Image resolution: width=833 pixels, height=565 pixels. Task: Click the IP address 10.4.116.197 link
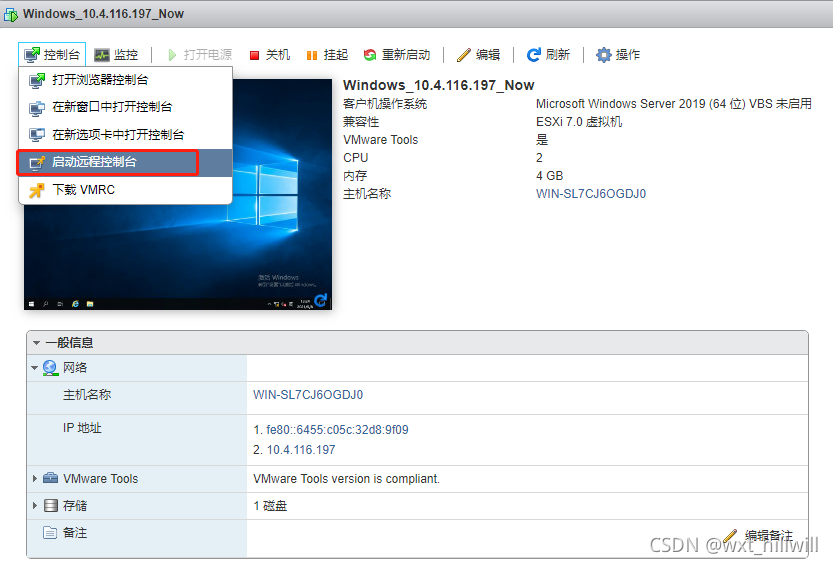click(301, 450)
